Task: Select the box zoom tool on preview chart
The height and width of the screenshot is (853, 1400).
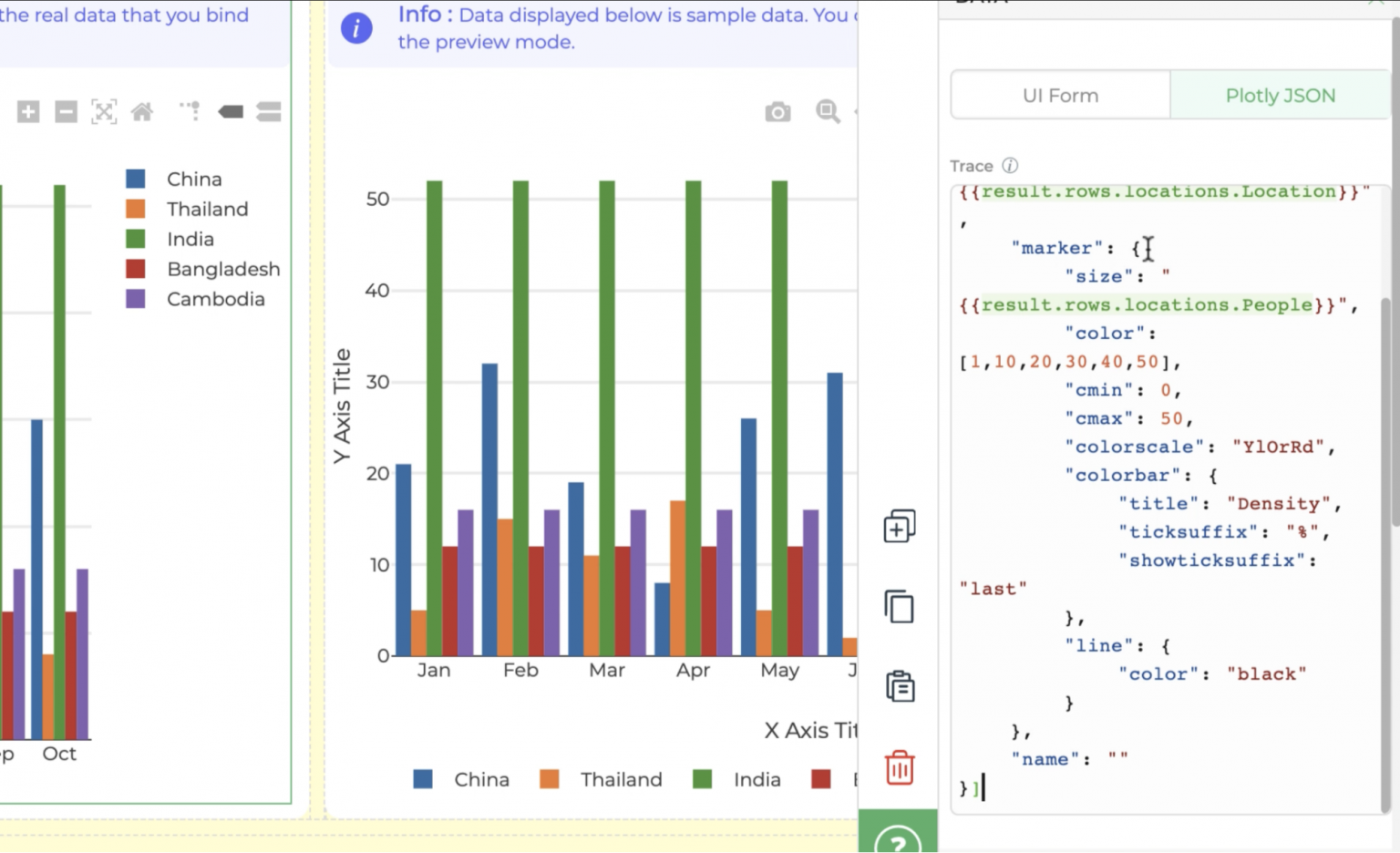Action: tap(828, 111)
